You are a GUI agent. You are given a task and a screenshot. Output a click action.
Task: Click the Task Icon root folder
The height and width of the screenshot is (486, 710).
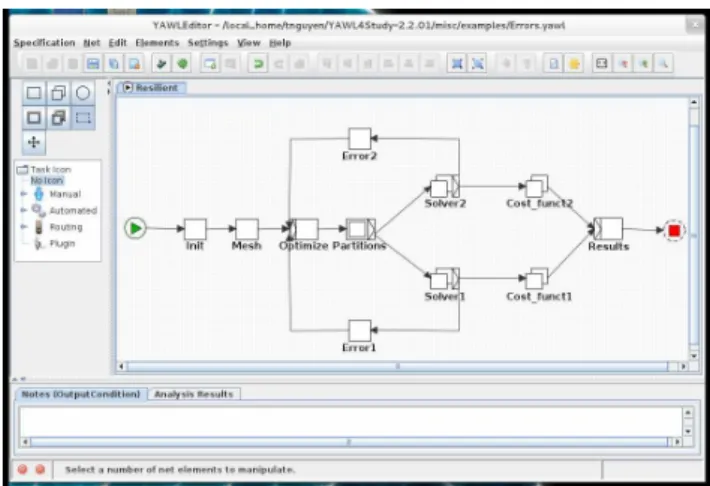[44, 169]
